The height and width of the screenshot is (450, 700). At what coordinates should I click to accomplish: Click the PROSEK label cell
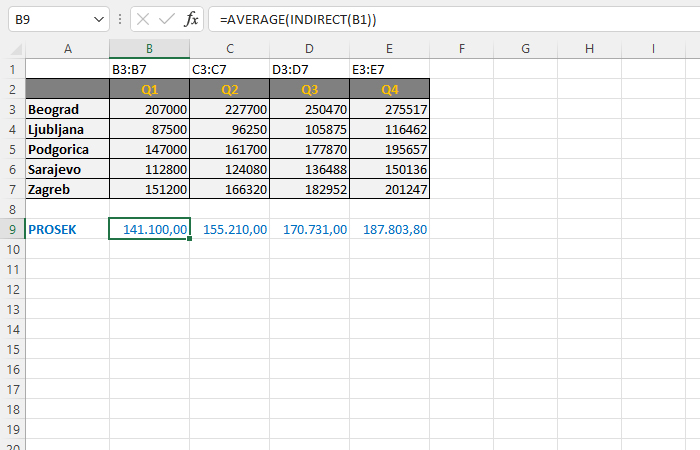click(67, 229)
